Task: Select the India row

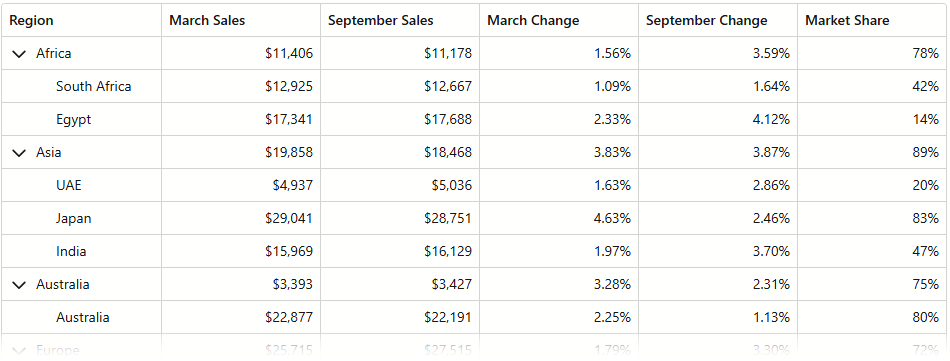Action: click(475, 251)
